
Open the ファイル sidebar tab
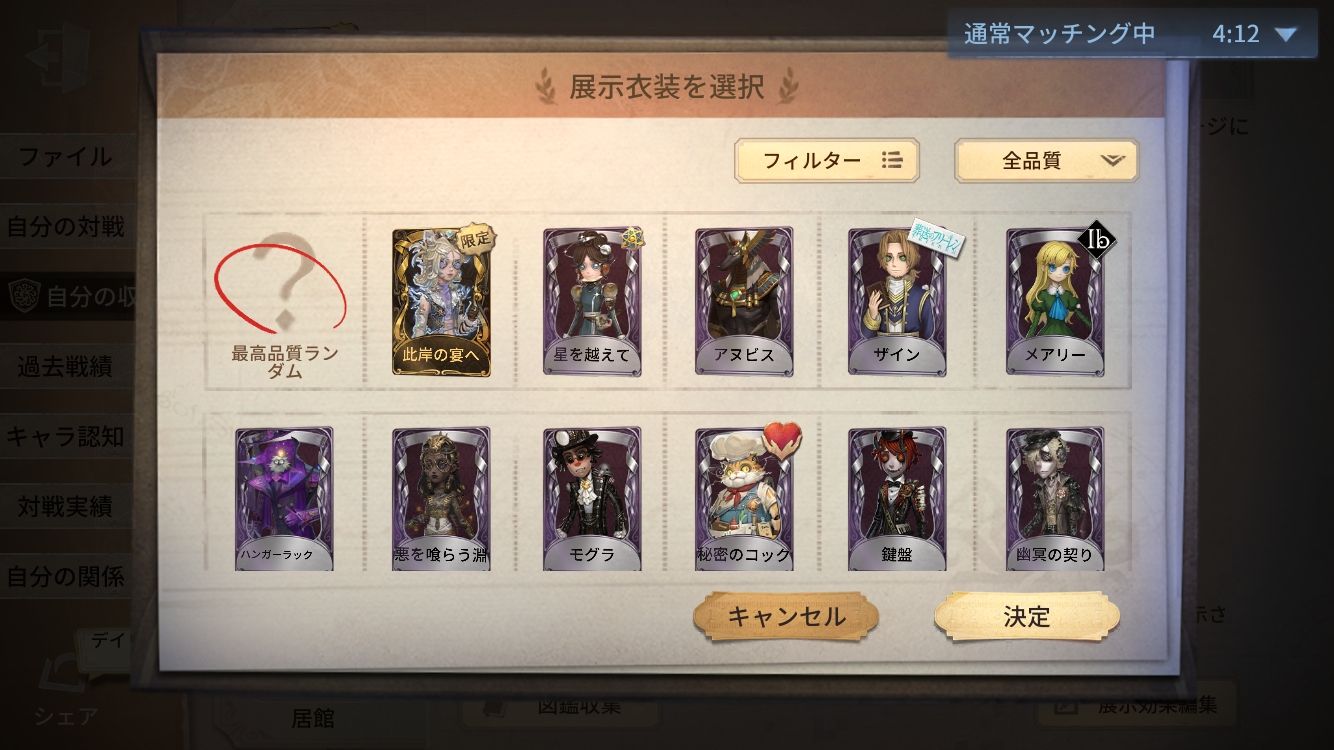(67, 157)
